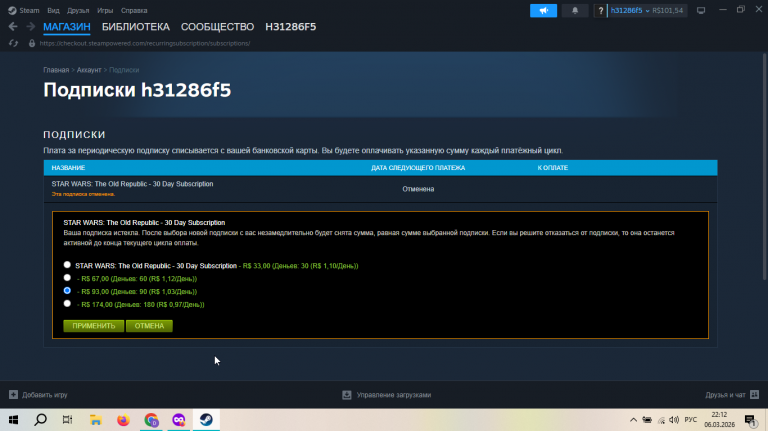Open the purple mask app in taskbar
This screenshot has width=768, height=431.
coord(179,420)
